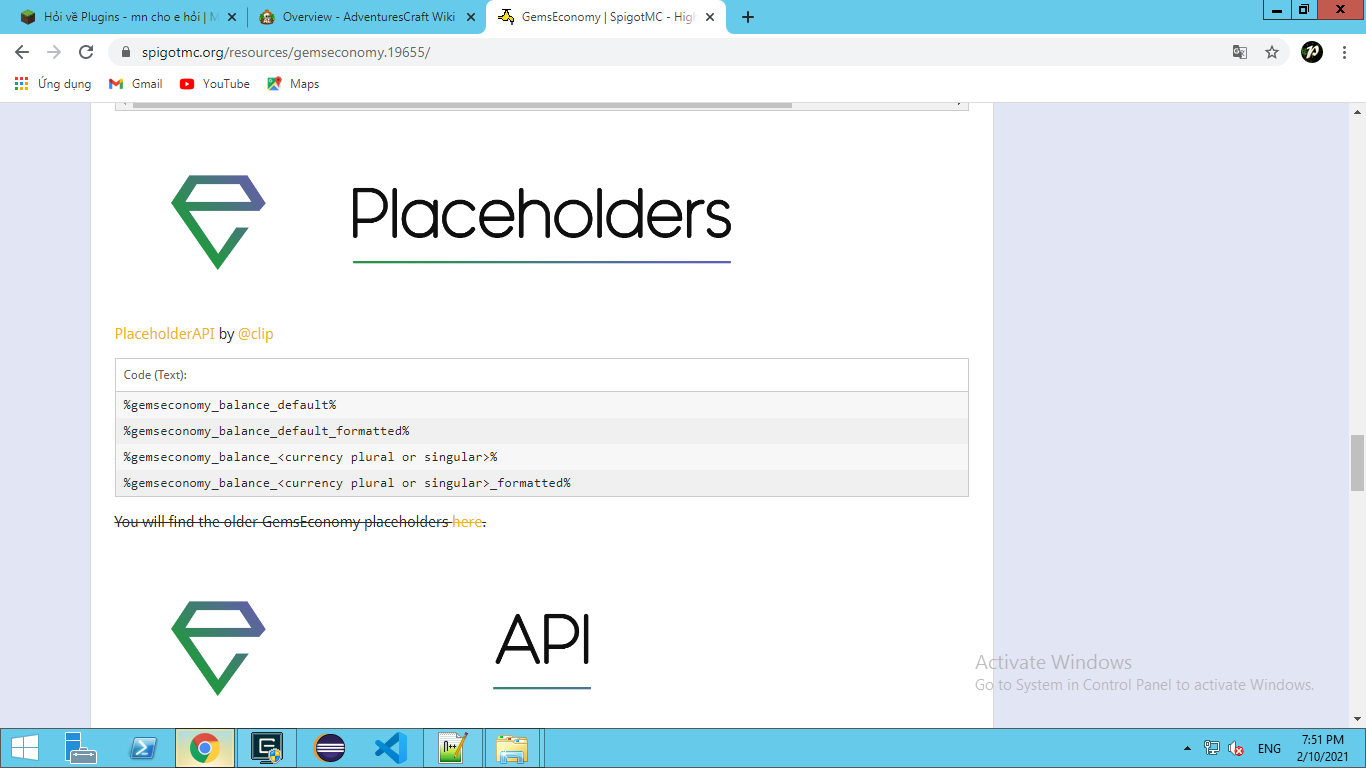Close the AdventuresCraft Wiki tab
1366x768 pixels.
tap(471, 17)
